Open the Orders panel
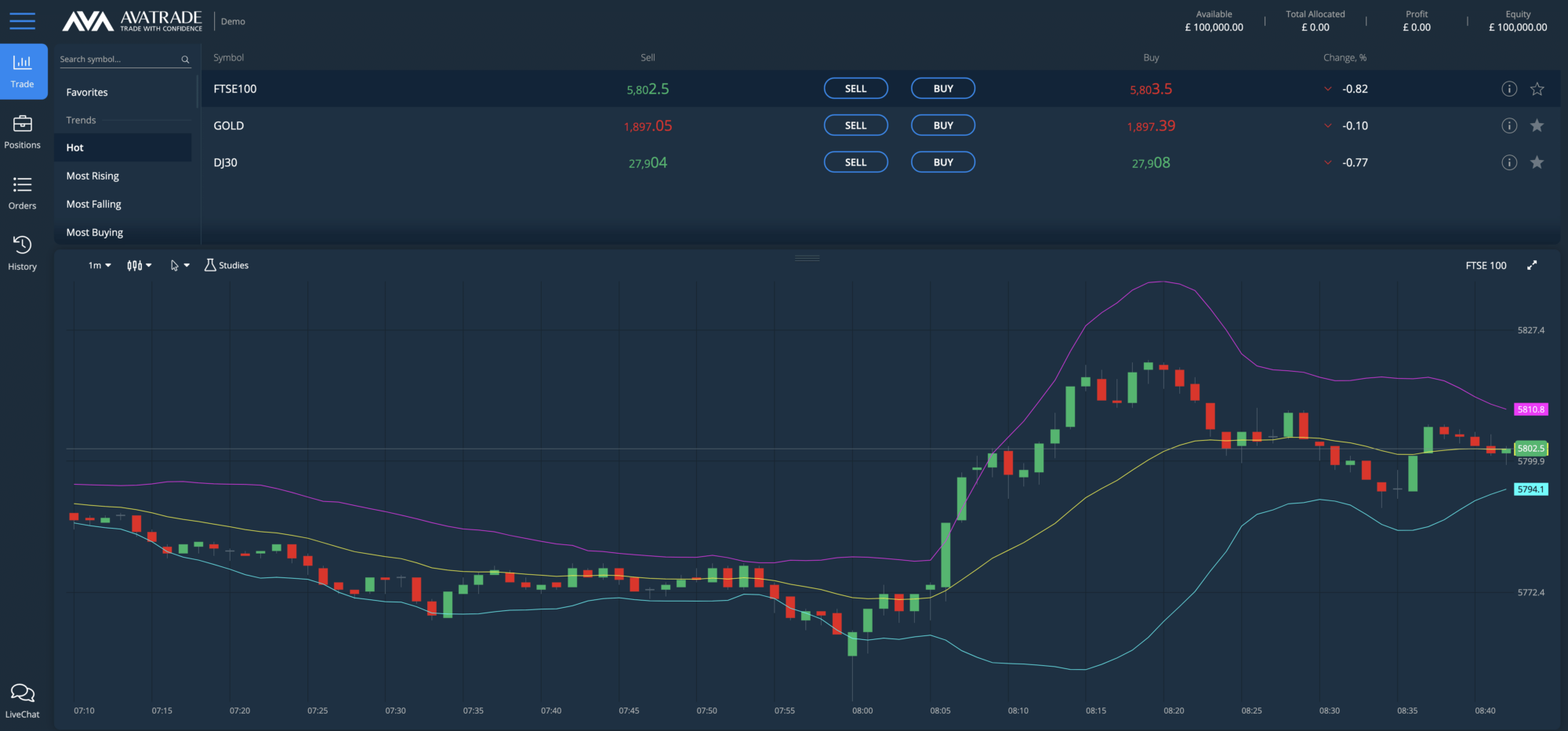Viewport: 1568px width, 731px height. [x=22, y=194]
